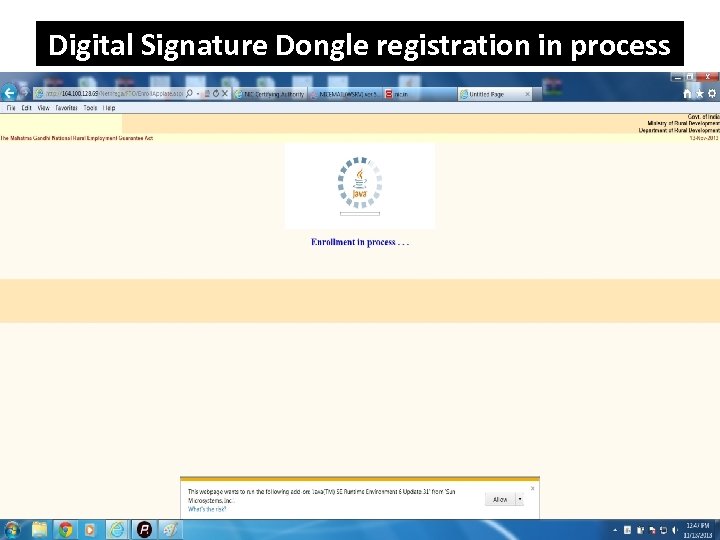720x540 pixels.
Task: Click the Java loading logo
Action: 360,183
